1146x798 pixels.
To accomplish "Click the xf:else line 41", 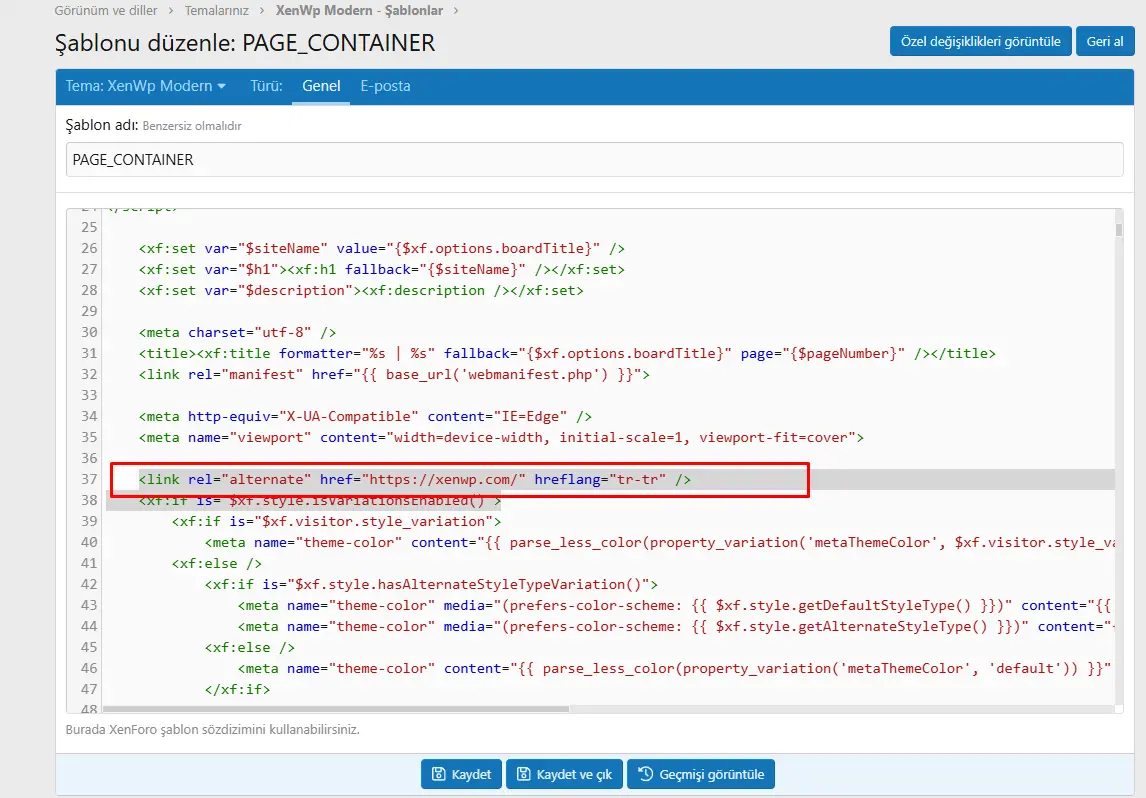I will click(x=216, y=563).
